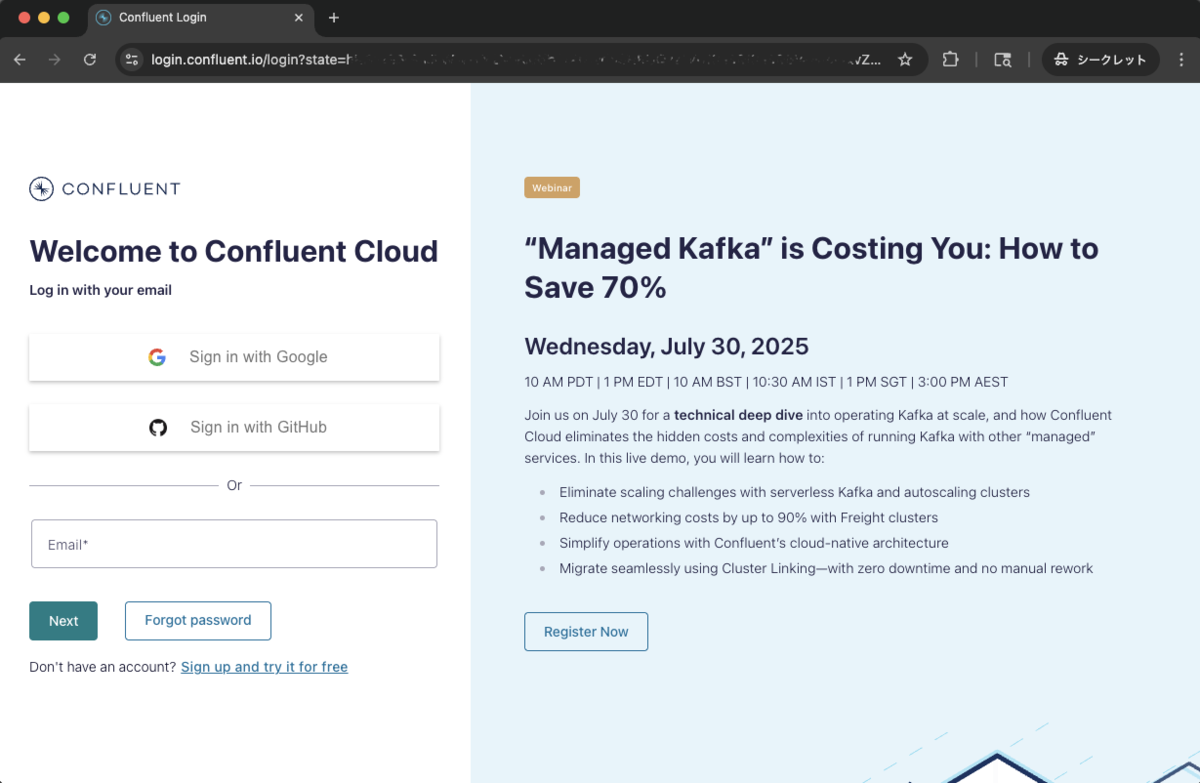This screenshot has width=1200, height=783.
Task: Click the 10 AM PDT time zone line
Action: pyautogui.click(x=766, y=382)
